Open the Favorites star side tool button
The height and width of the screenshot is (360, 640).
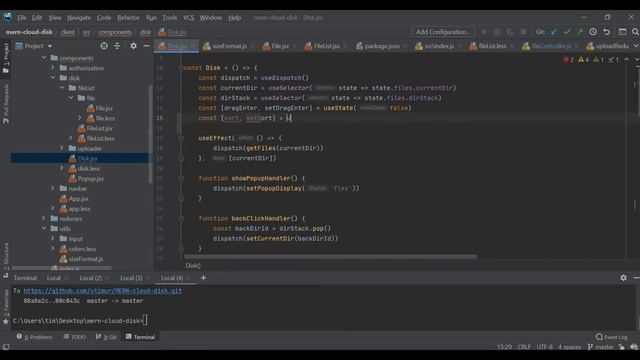click(6, 307)
